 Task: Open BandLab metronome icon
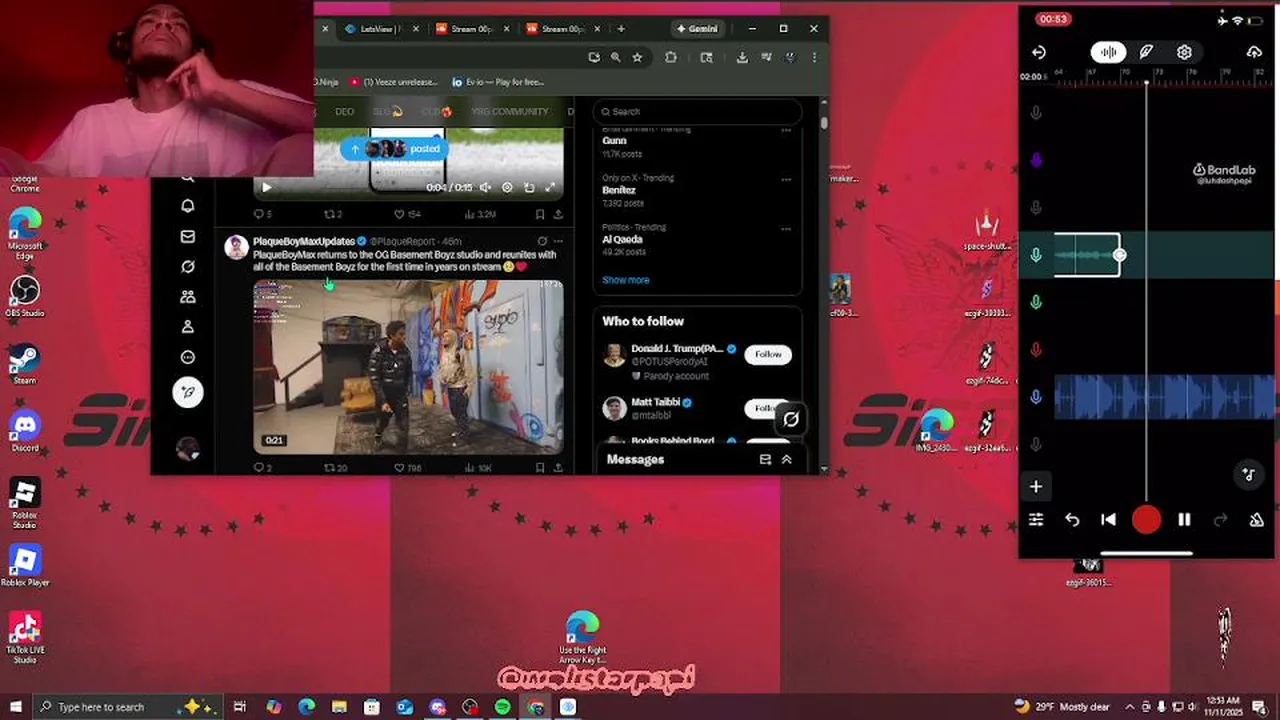click(1256, 520)
